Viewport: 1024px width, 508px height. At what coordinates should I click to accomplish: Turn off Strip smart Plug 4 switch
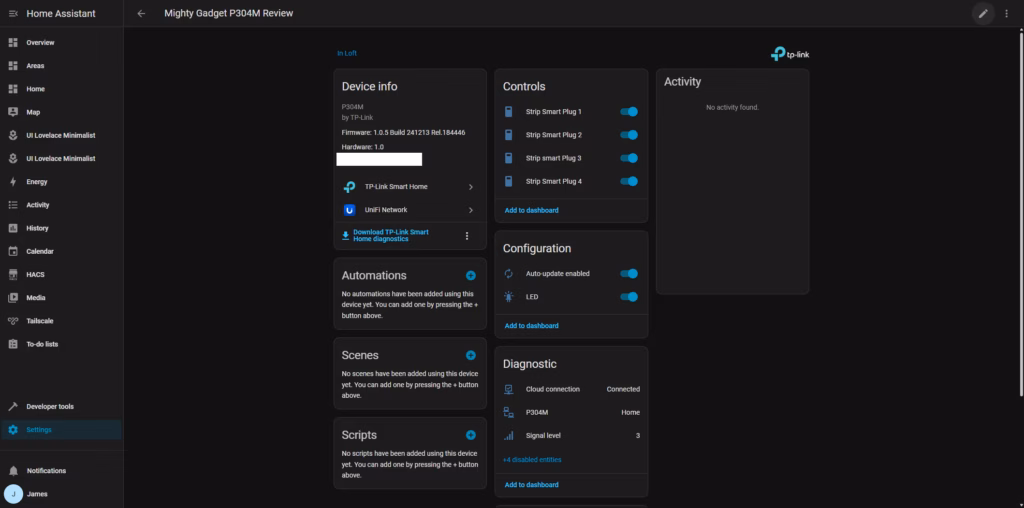coord(629,181)
